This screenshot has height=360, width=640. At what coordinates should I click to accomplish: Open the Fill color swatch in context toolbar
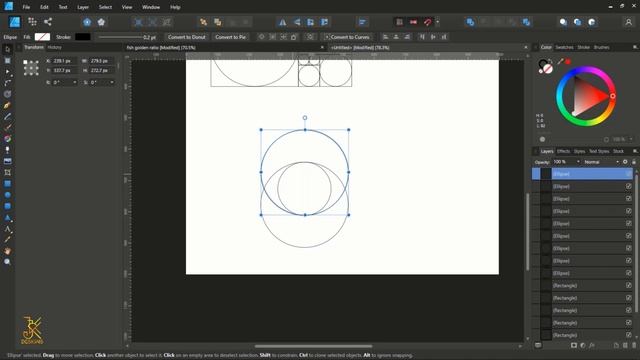tap(42, 37)
